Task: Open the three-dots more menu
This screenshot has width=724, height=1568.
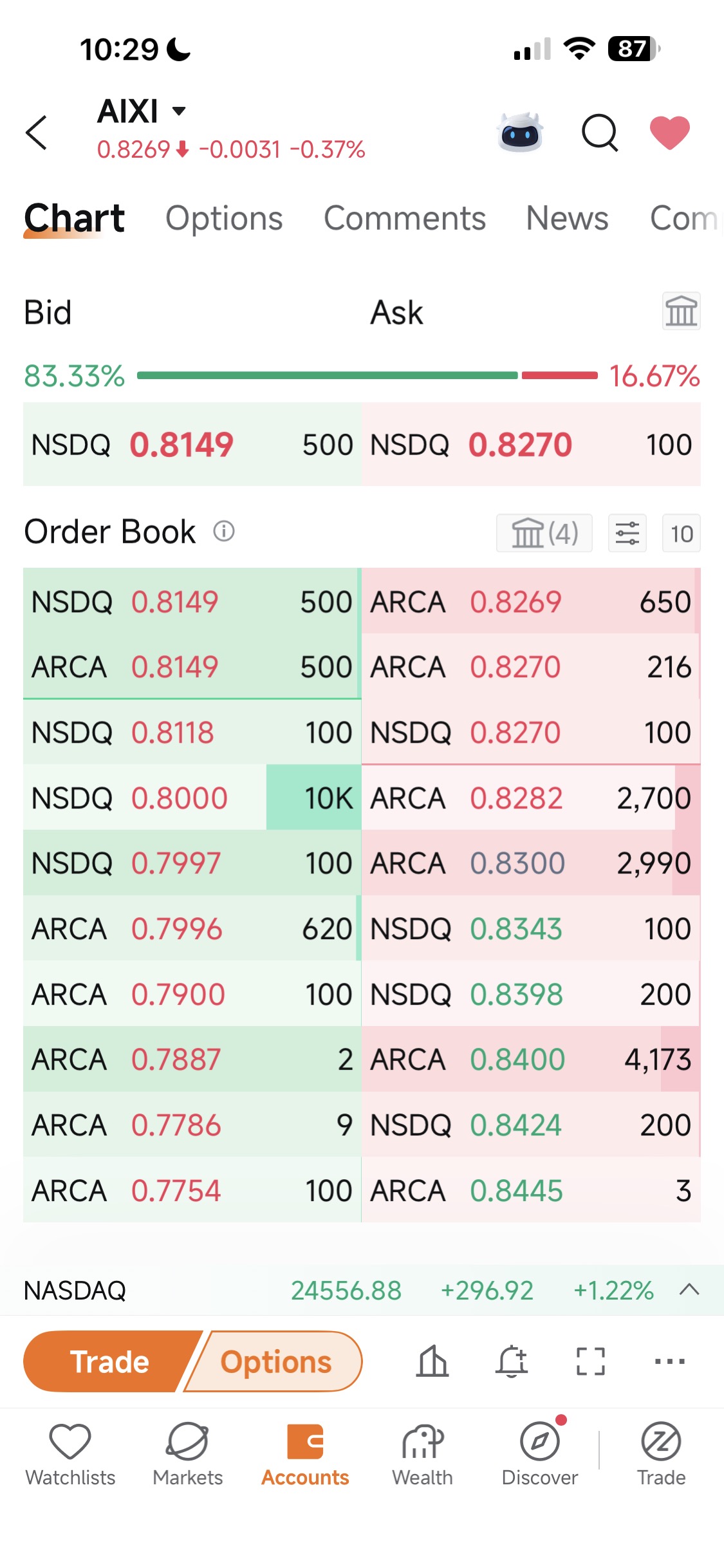Action: [x=669, y=1361]
